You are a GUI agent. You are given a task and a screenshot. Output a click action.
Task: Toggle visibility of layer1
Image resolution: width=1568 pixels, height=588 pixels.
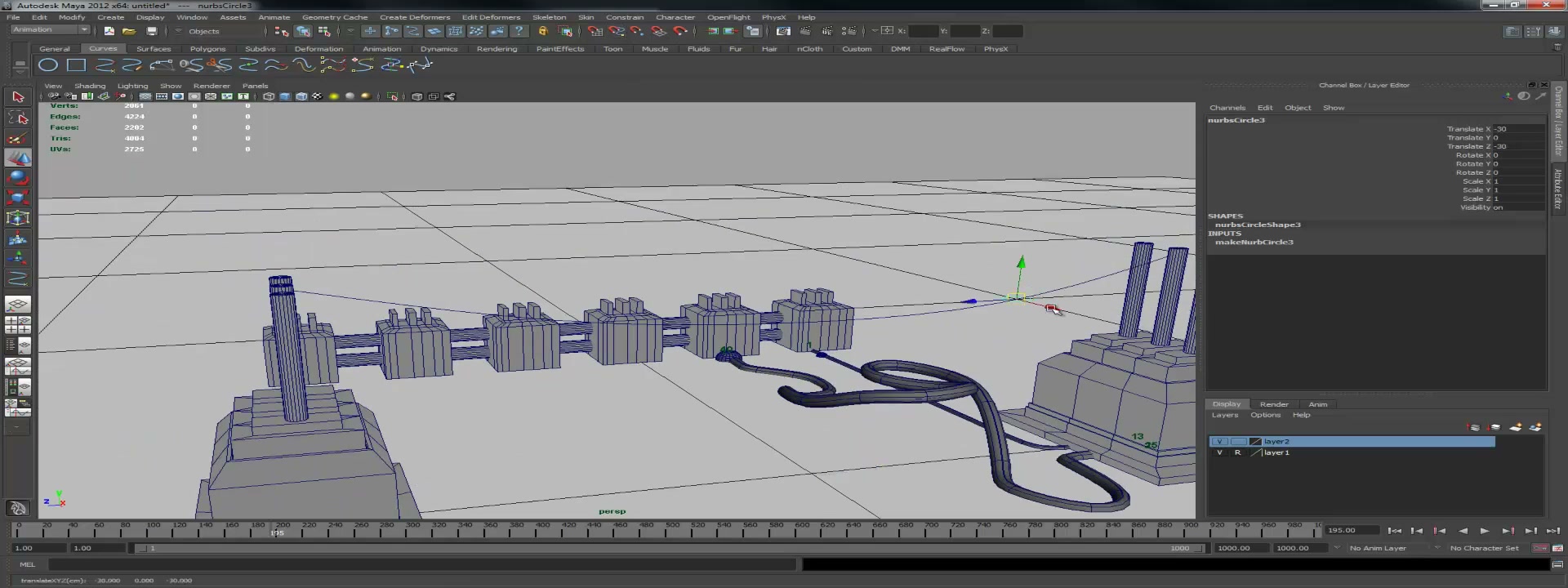click(x=1219, y=452)
